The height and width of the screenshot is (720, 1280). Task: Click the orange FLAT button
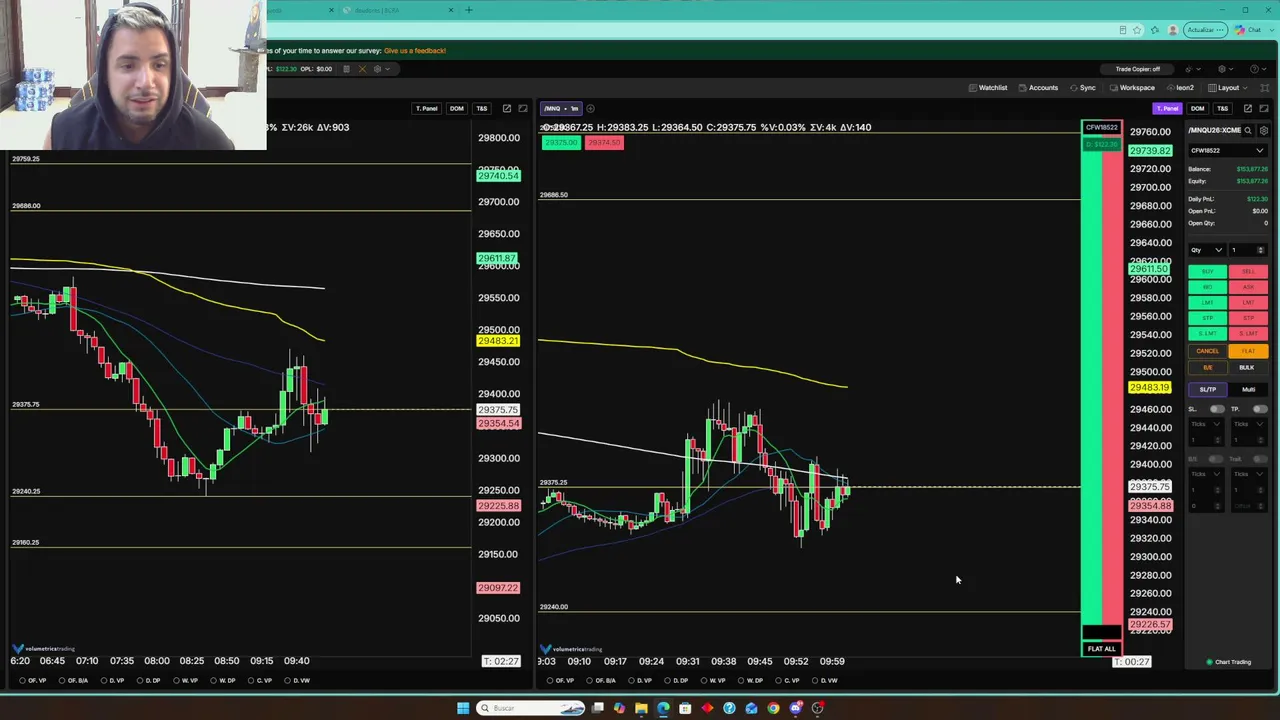1248,351
